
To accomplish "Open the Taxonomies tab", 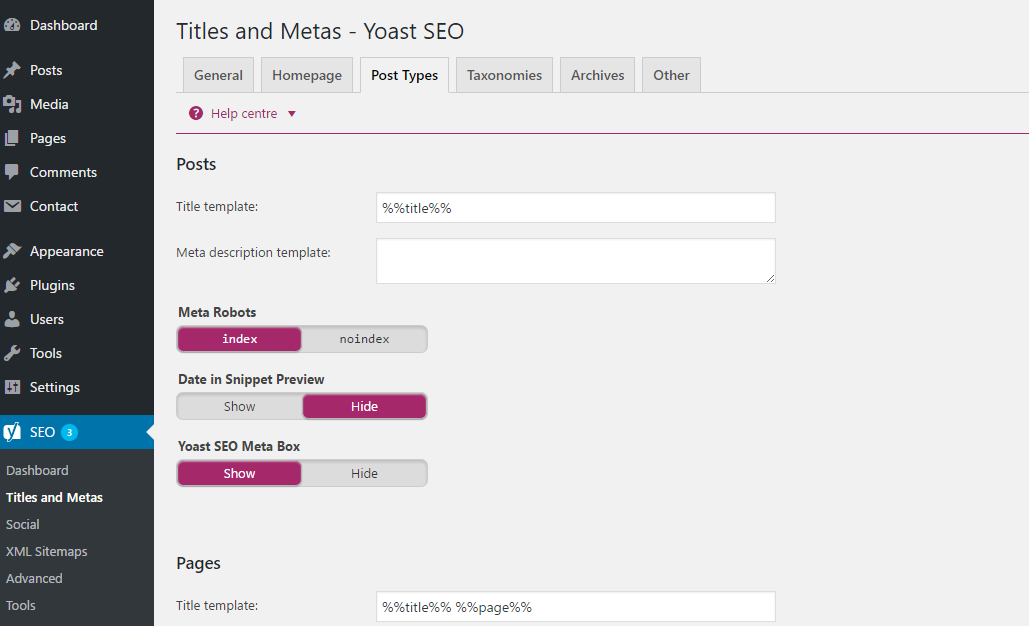I will 505,75.
